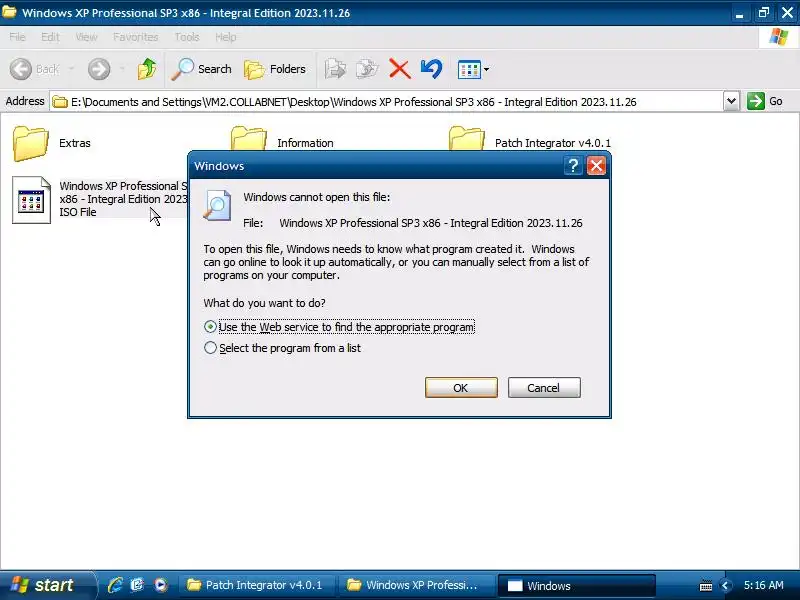800x600 pixels.
Task: Click the folder icon in Address field
Action: [x=60, y=102]
